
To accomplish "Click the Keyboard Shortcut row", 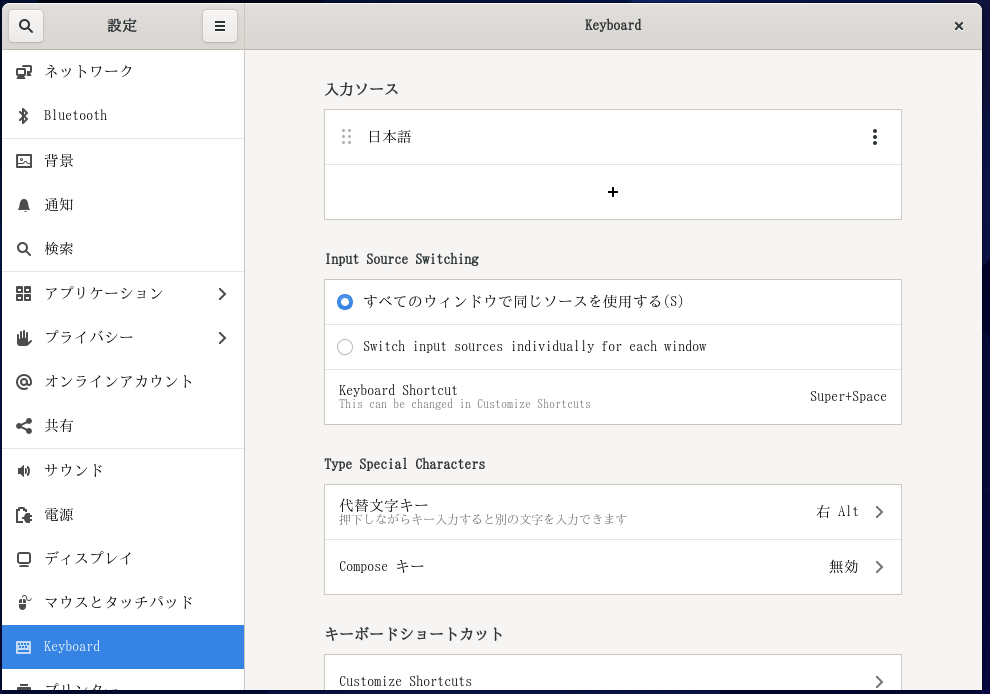I will tap(612, 397).
